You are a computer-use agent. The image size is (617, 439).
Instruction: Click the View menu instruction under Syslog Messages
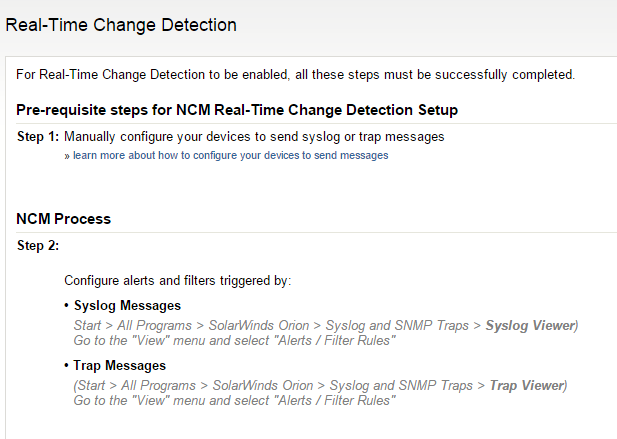pyautogui.click(x=235, y=341)
